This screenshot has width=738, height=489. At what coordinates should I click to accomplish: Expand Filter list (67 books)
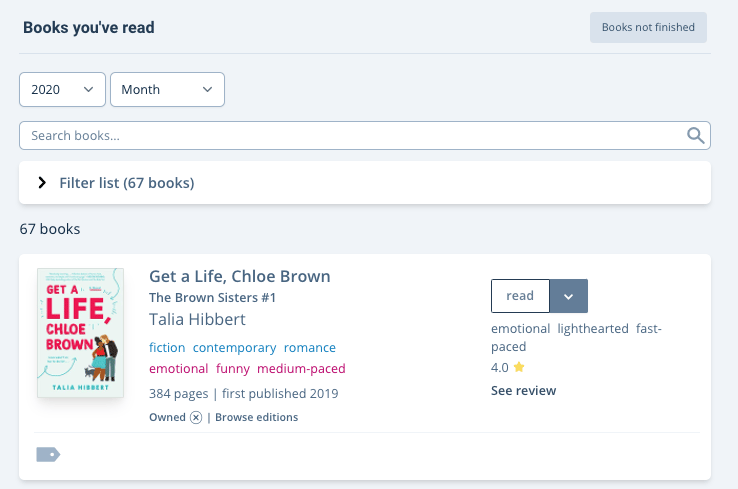tap(365, 183)
